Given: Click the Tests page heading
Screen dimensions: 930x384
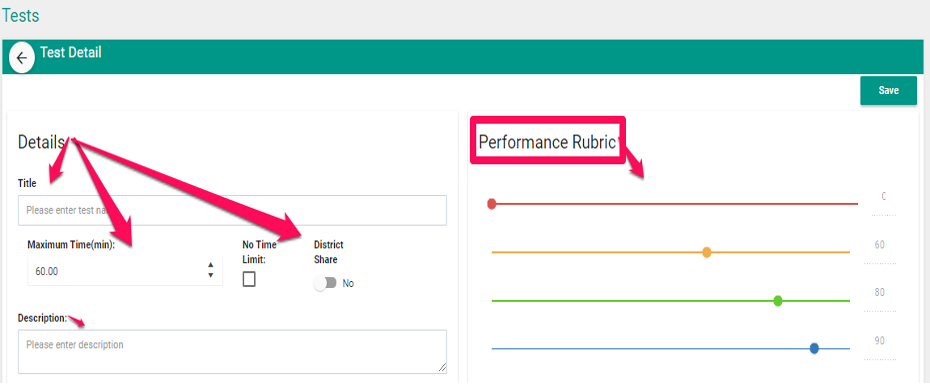Looking at the screenshot, I should (x=20, y=15).
